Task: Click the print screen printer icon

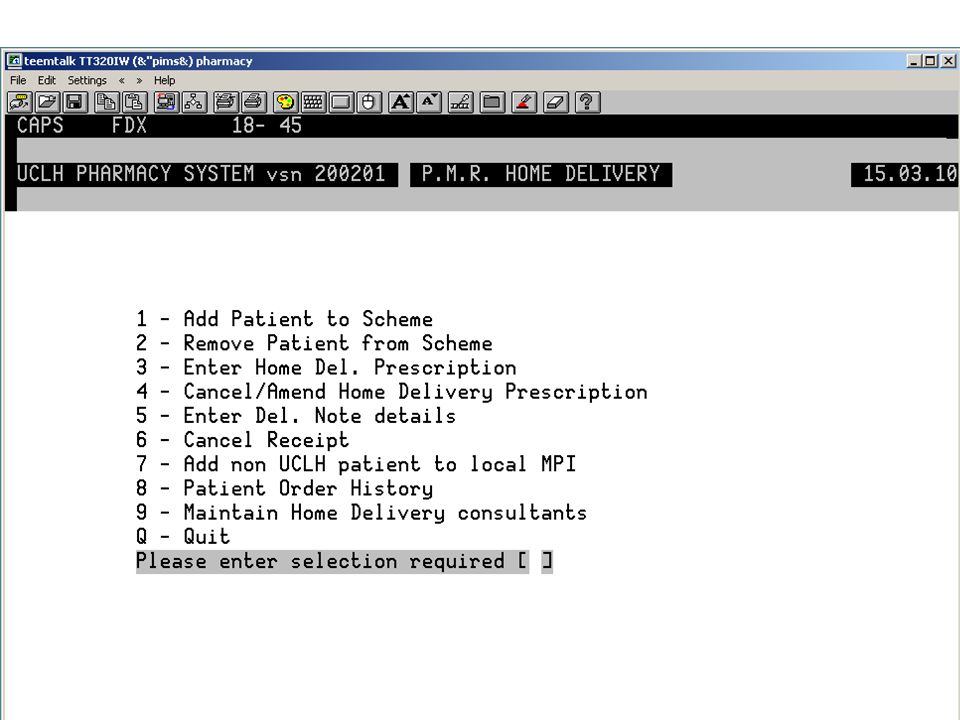Action: click(x=226, y=102)
